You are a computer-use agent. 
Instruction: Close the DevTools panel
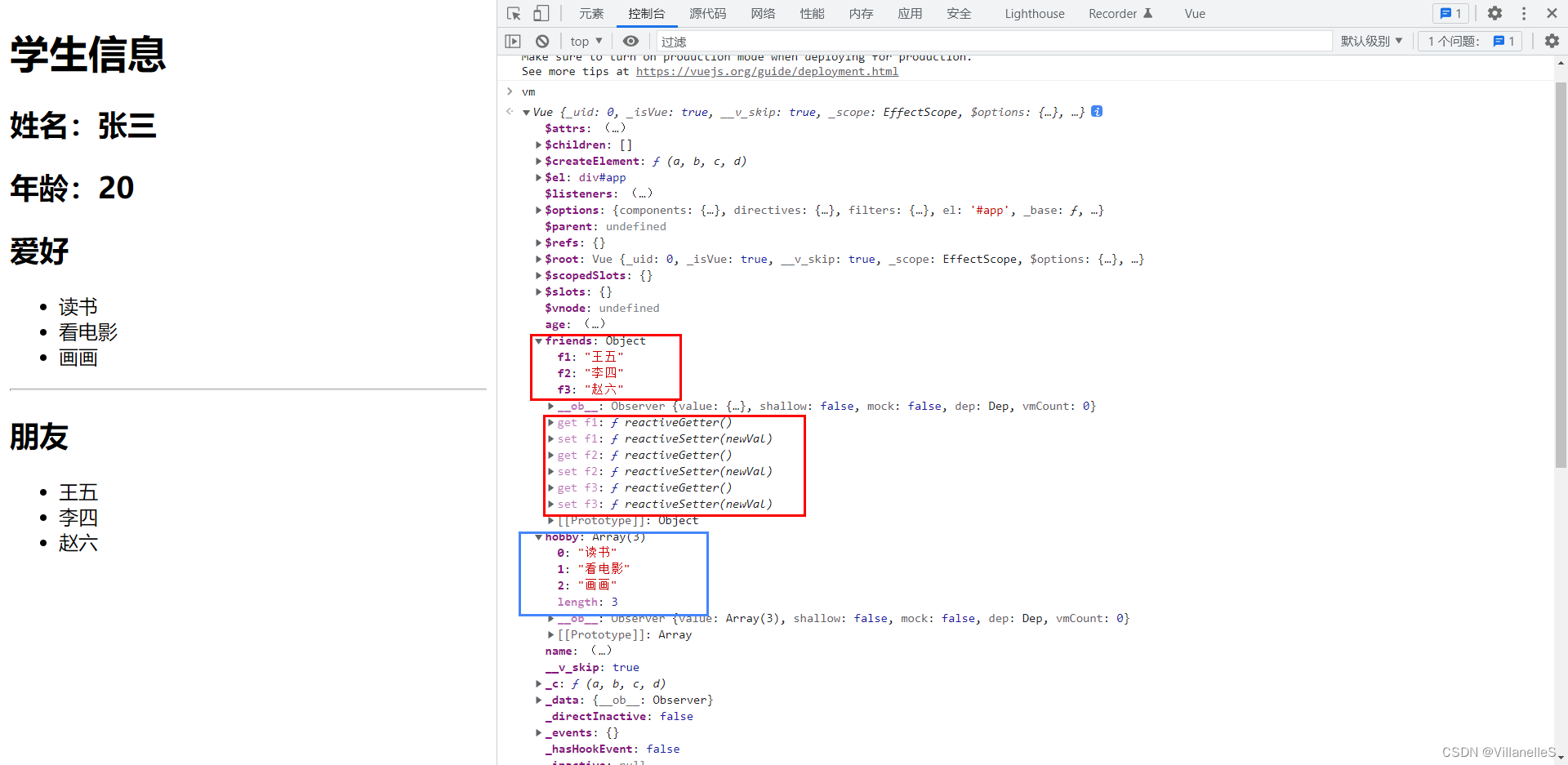point(1552,13)
